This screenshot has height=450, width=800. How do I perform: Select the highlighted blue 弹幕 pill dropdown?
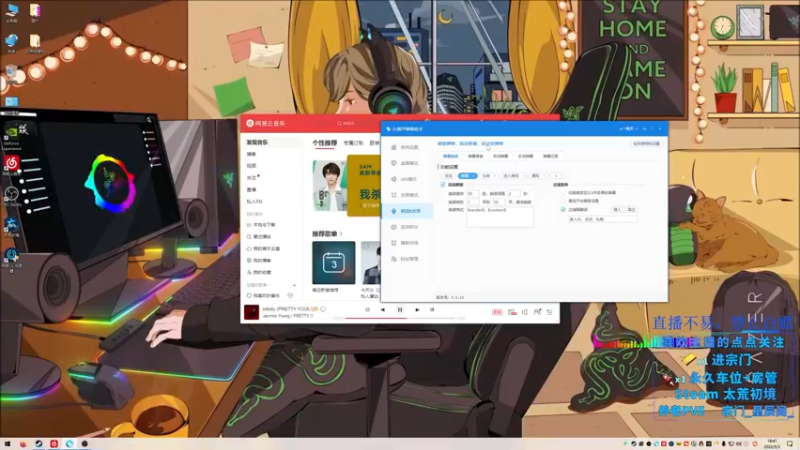point(467,176)
